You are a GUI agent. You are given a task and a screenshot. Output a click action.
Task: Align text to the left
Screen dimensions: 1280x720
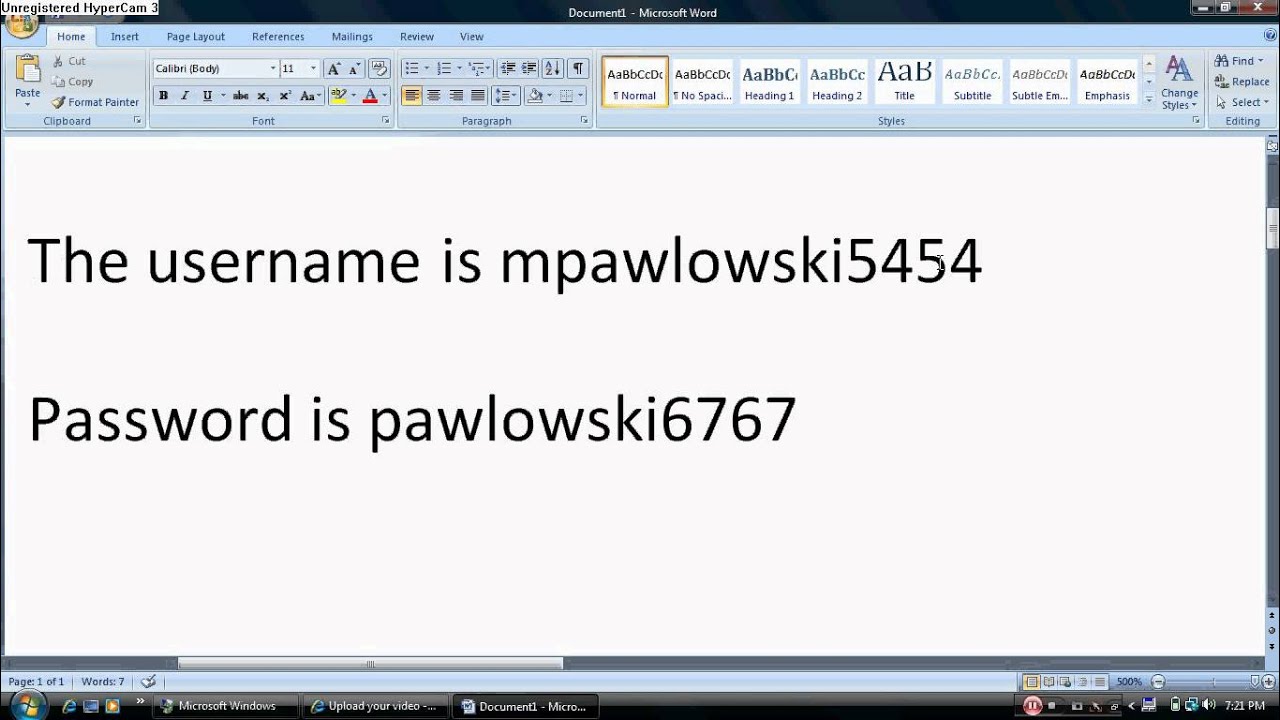point(412,96)
